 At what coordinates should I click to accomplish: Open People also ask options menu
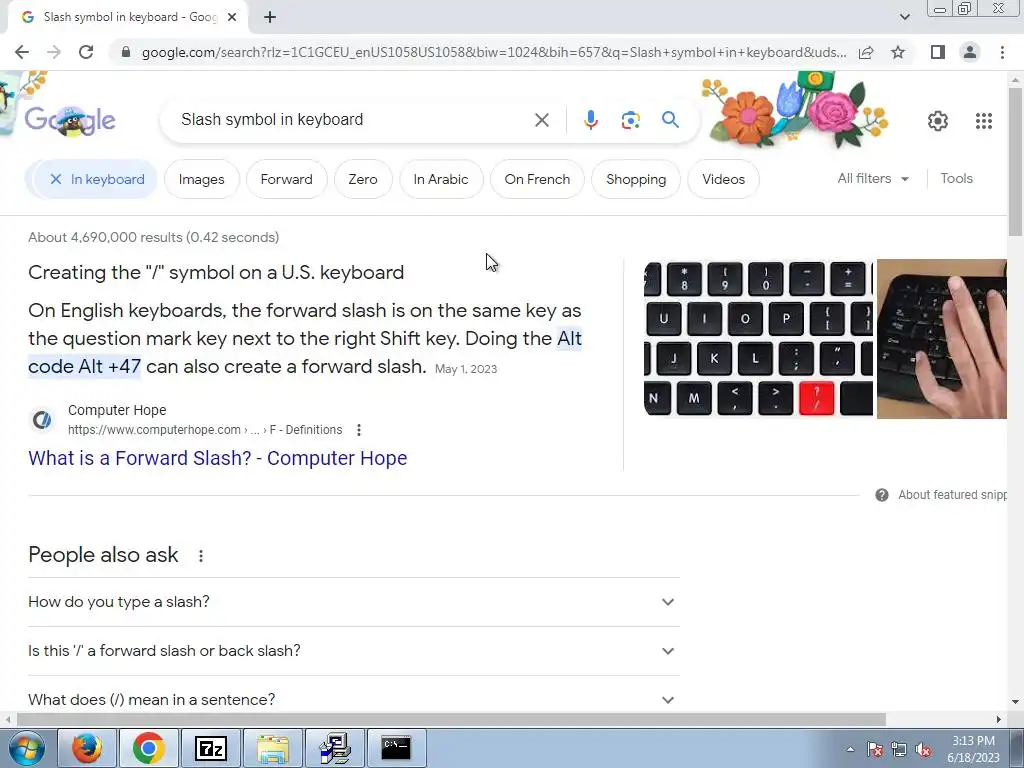click(x=200, y=556)
